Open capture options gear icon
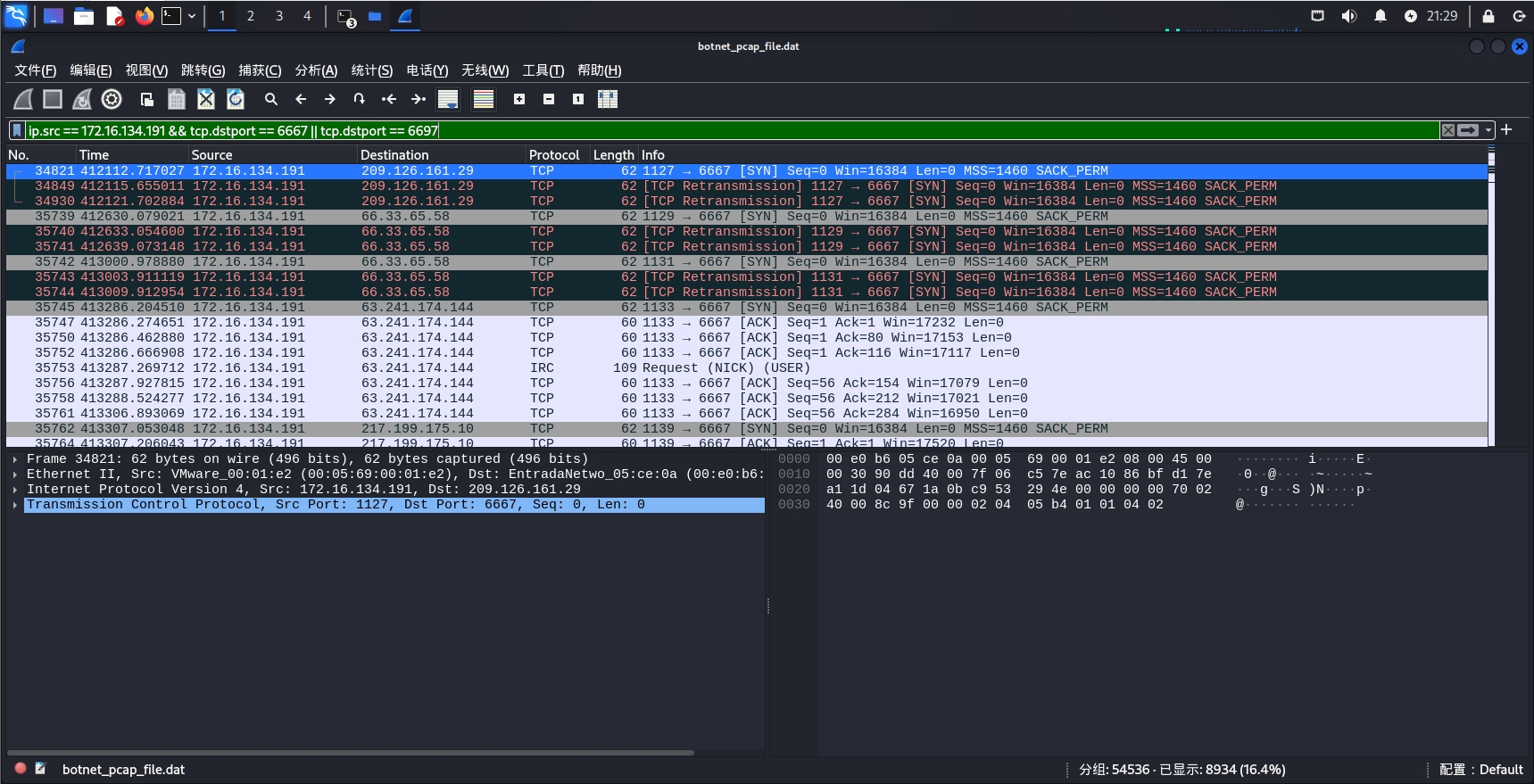 [112, 99]
